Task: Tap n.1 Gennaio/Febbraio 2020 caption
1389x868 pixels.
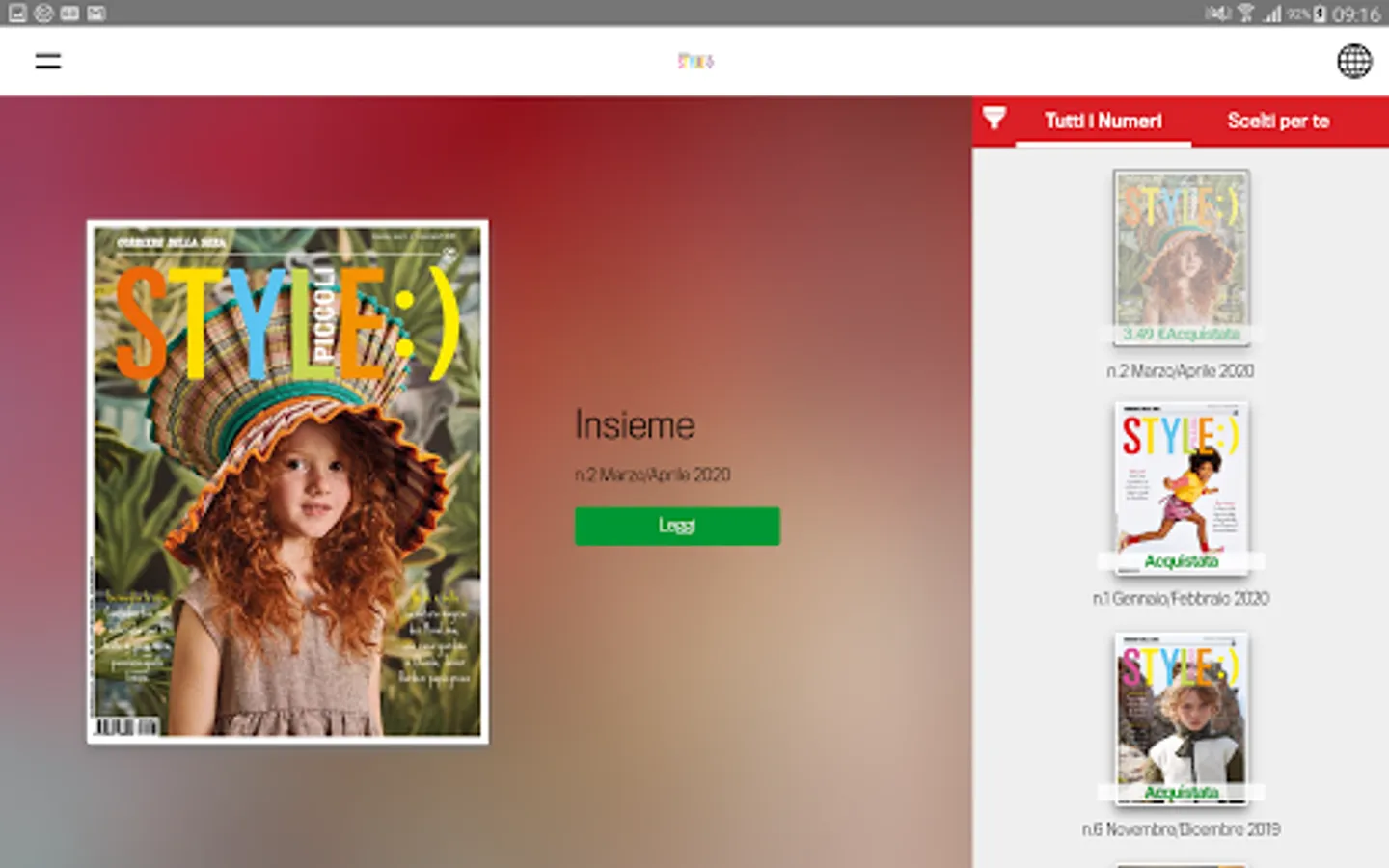Action: coord(1182,598)
